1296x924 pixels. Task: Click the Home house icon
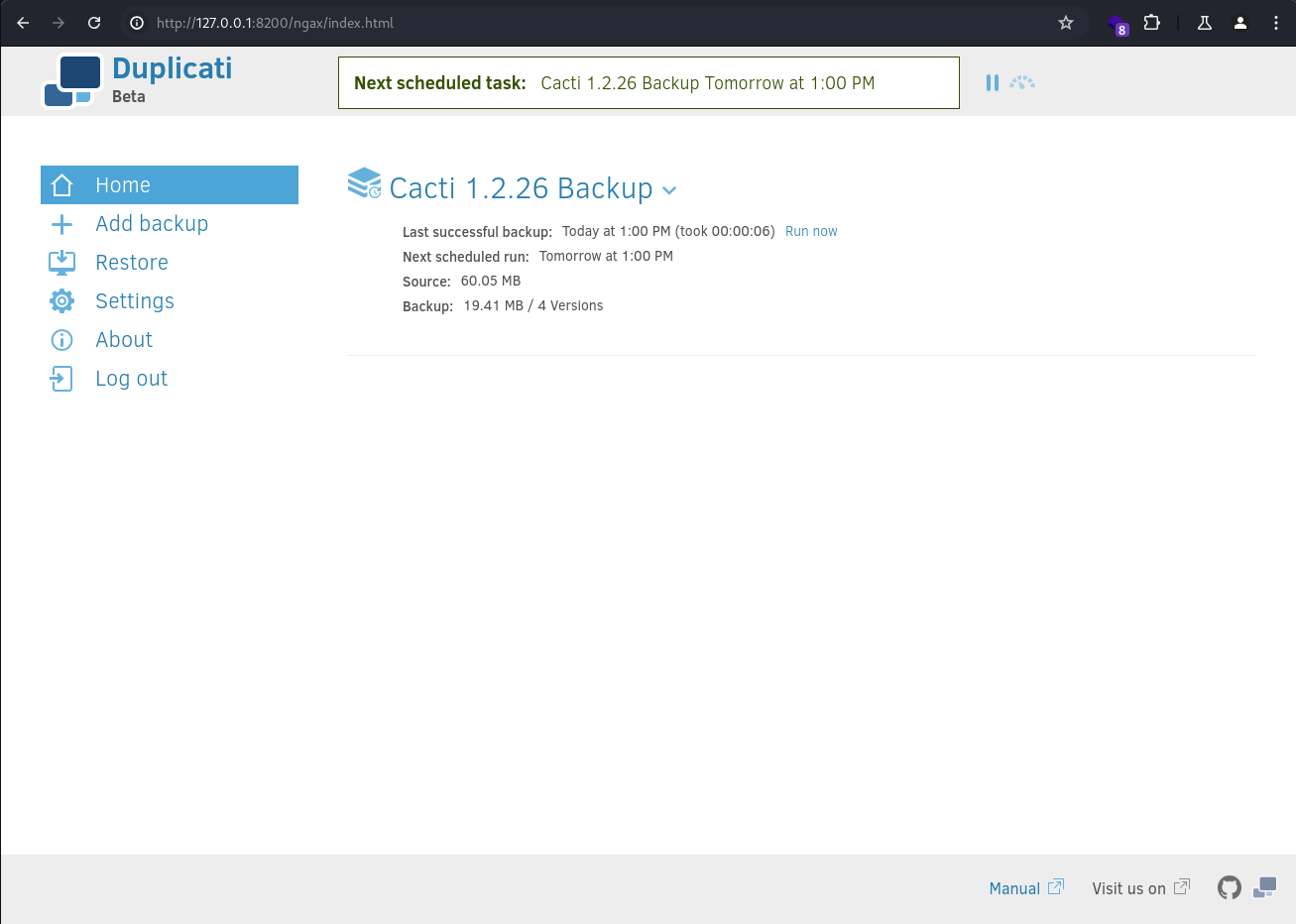tap(61, 185)
